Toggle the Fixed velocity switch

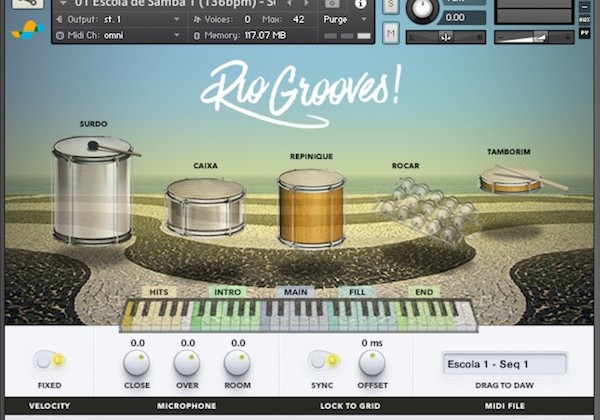[x=49, y=360]
